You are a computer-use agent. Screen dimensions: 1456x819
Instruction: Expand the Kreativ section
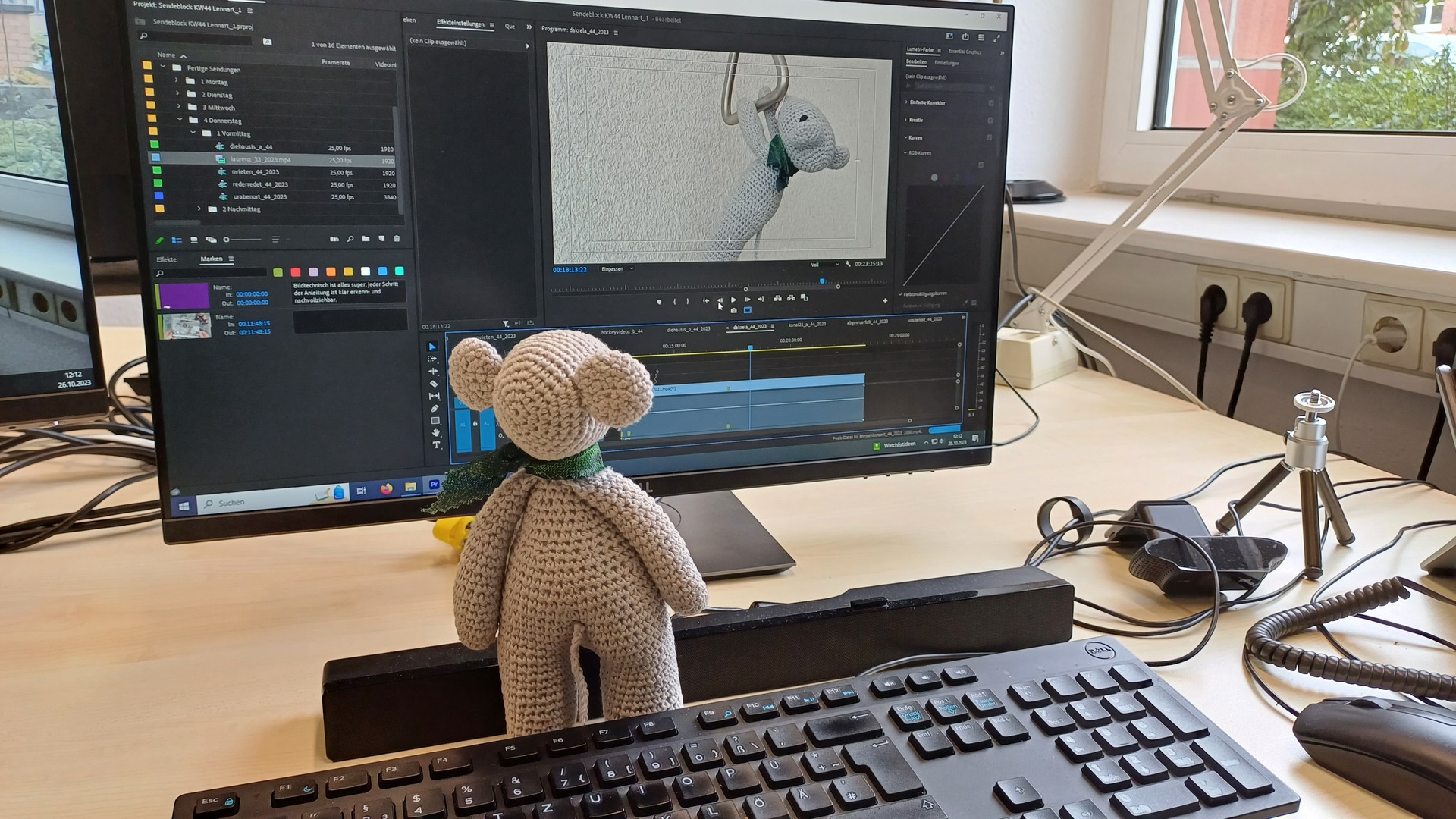coord(906,120)
